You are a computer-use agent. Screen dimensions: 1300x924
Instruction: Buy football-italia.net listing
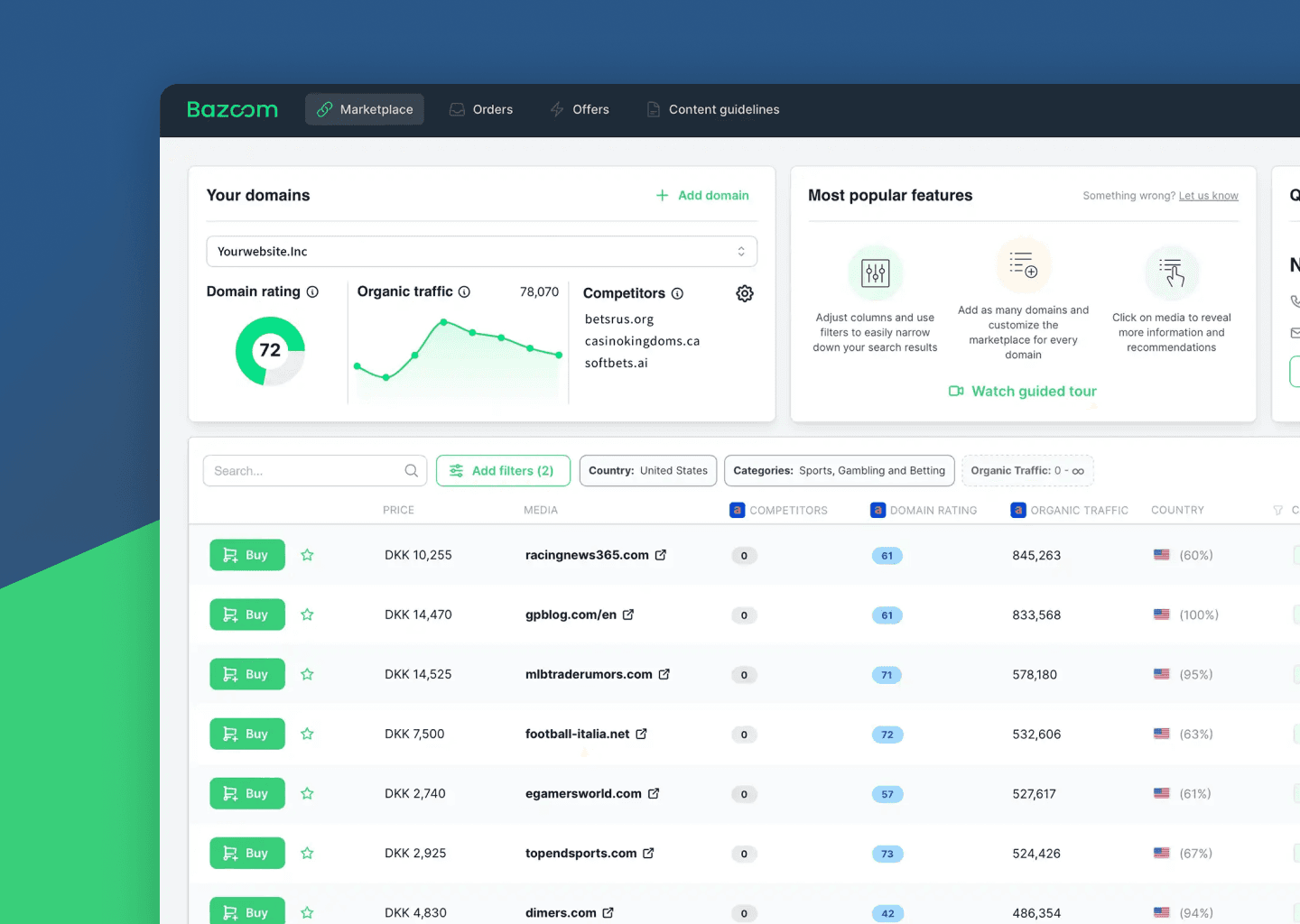[x=247, y=734]
